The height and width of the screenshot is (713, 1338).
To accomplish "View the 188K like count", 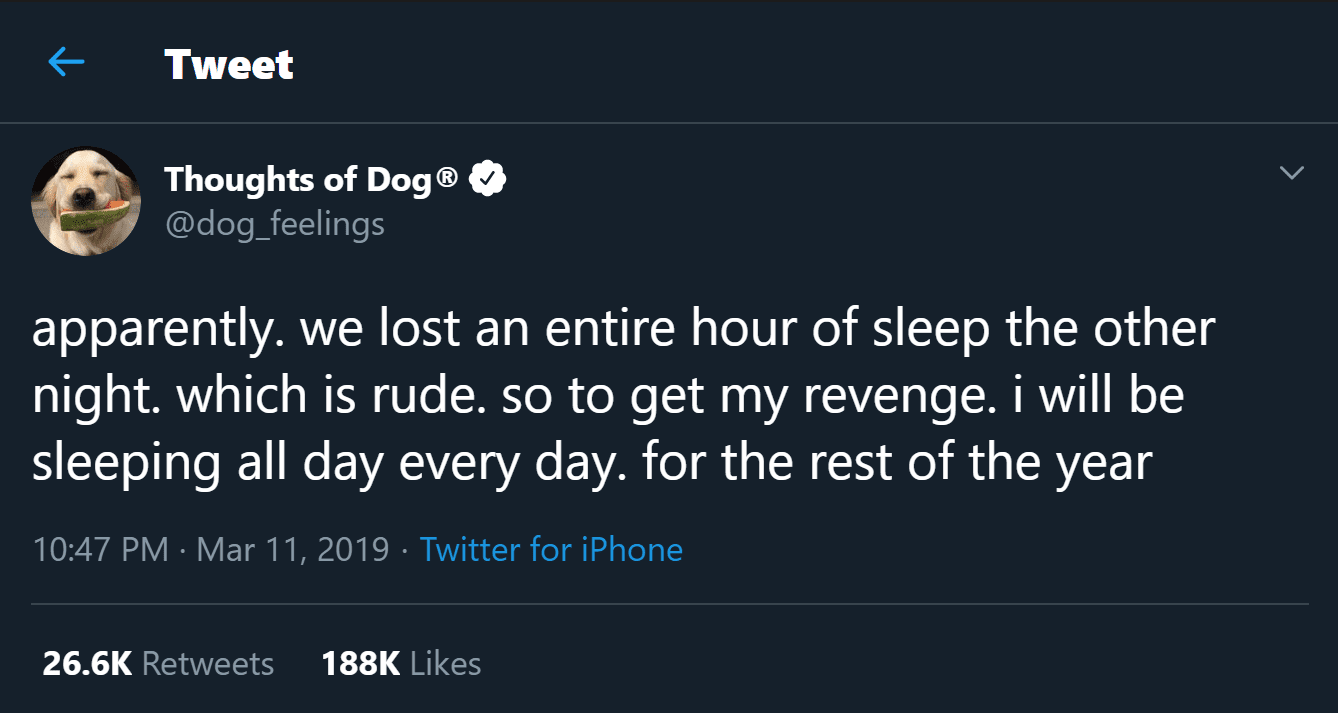I will [x=361, y=664].
